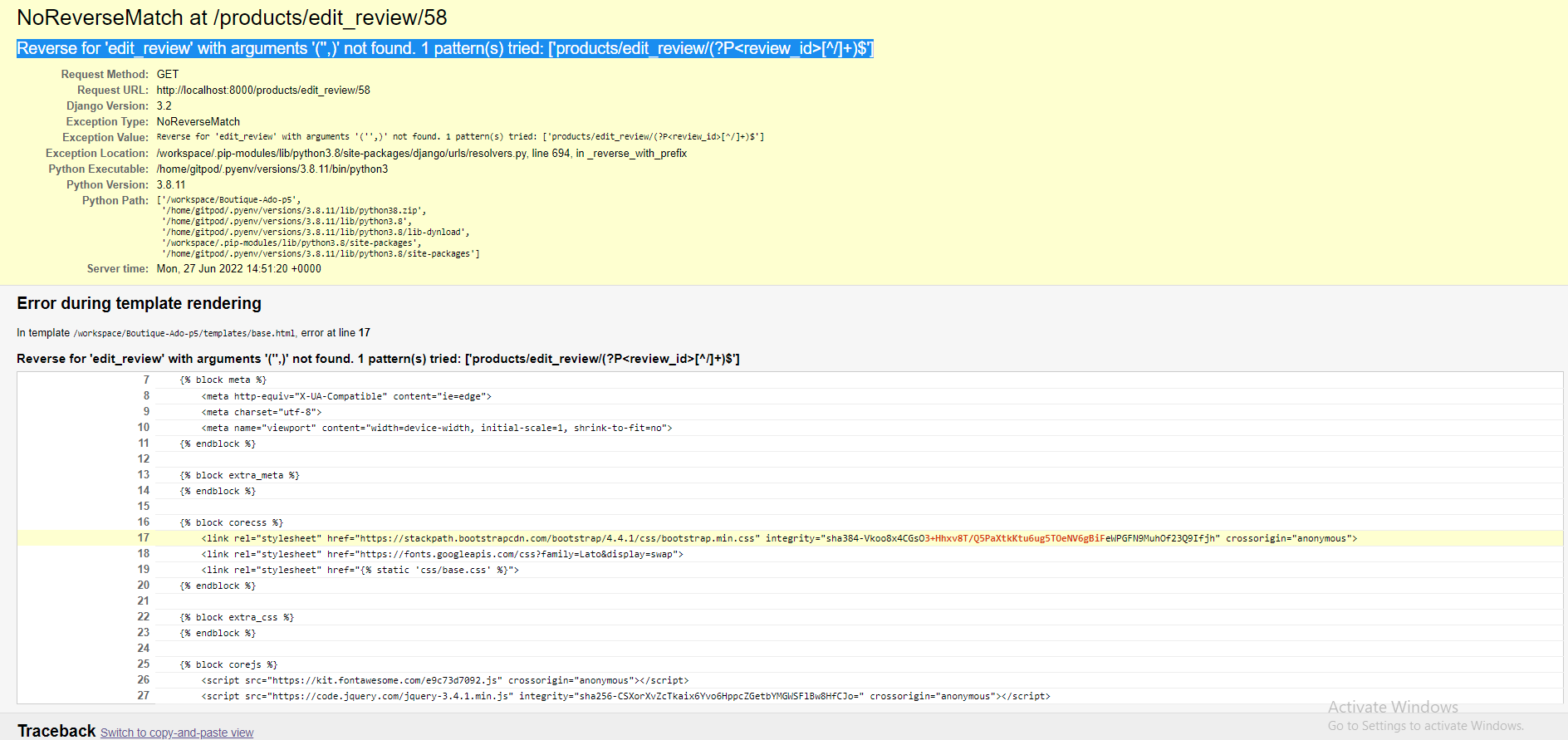The height and width of the screenshot is (740, 1568).
Task: Click '/workspace/Boutique-Ado-p5' Python path entry
Action: point(229,200)
